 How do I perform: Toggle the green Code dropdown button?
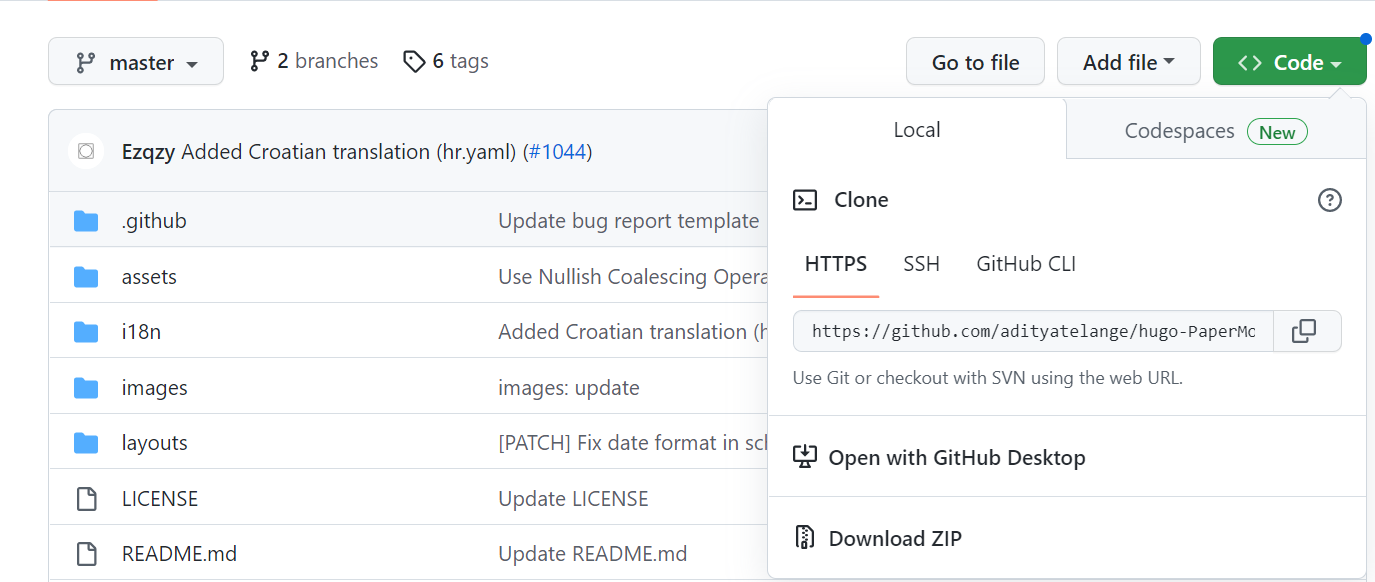click(1289, 62)
